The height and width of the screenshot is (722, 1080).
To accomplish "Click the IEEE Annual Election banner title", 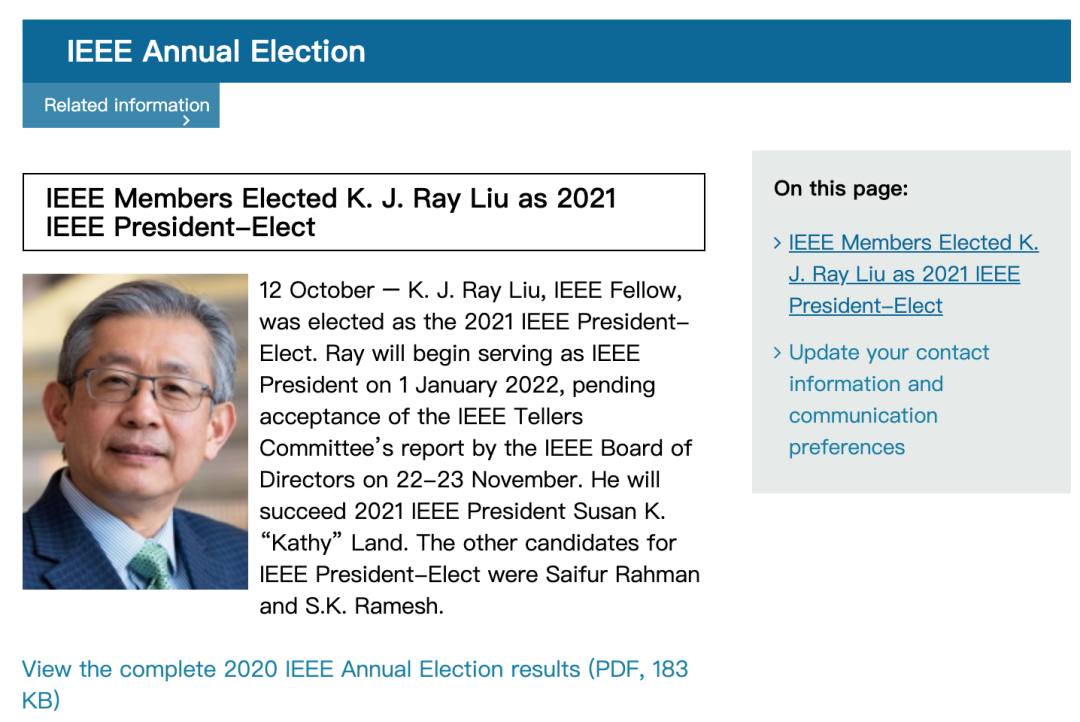I will [x=216, y=52].
